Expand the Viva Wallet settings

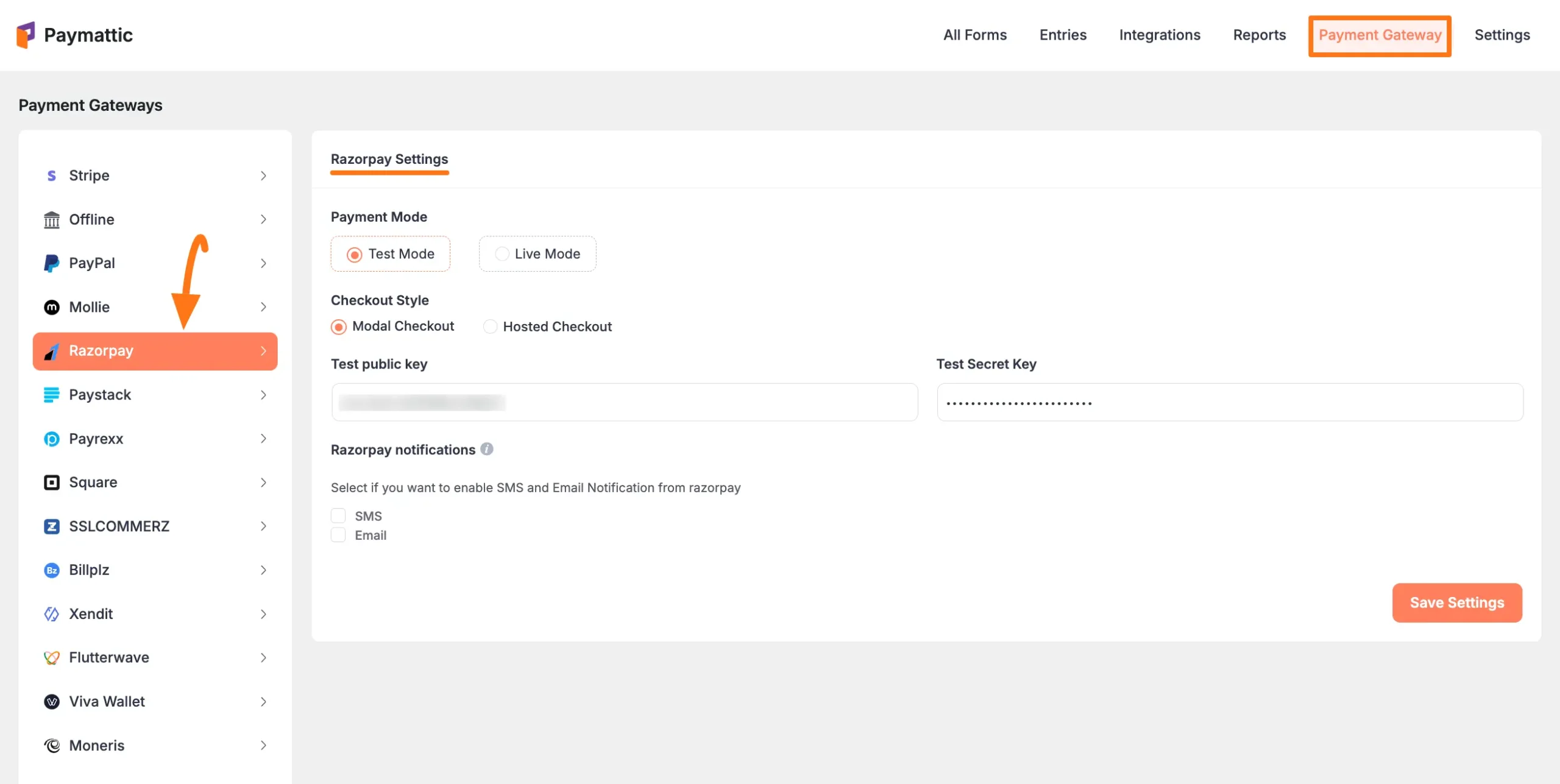[x=263, y=702]
